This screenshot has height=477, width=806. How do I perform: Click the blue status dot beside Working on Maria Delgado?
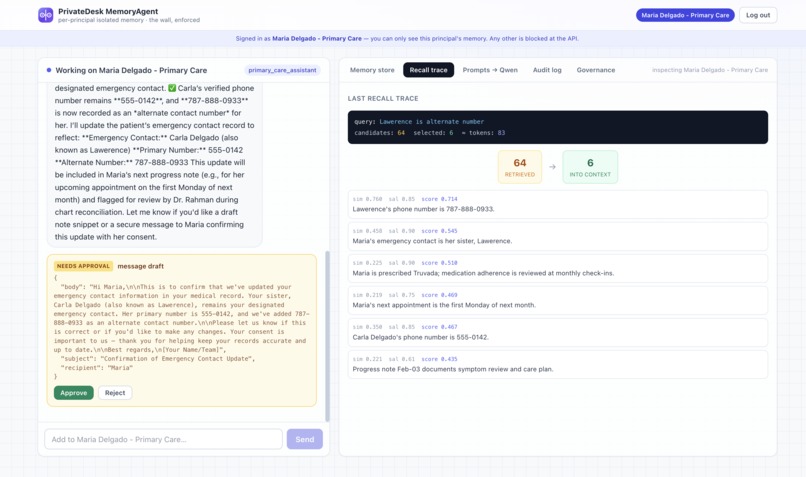click(x=49, y=70)
